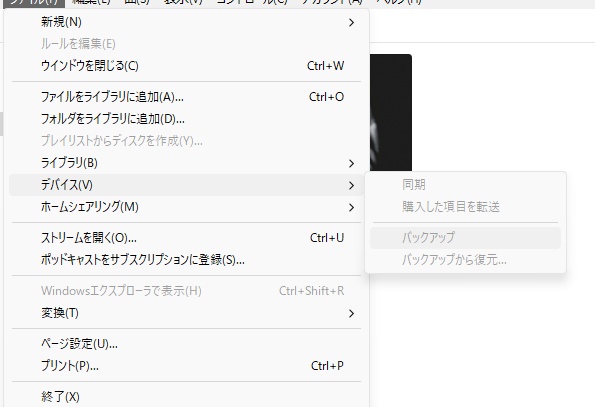This screenshot has height=407, width=595.
Task: Click the album artwork behind the menu
Action: pos(391,113)
